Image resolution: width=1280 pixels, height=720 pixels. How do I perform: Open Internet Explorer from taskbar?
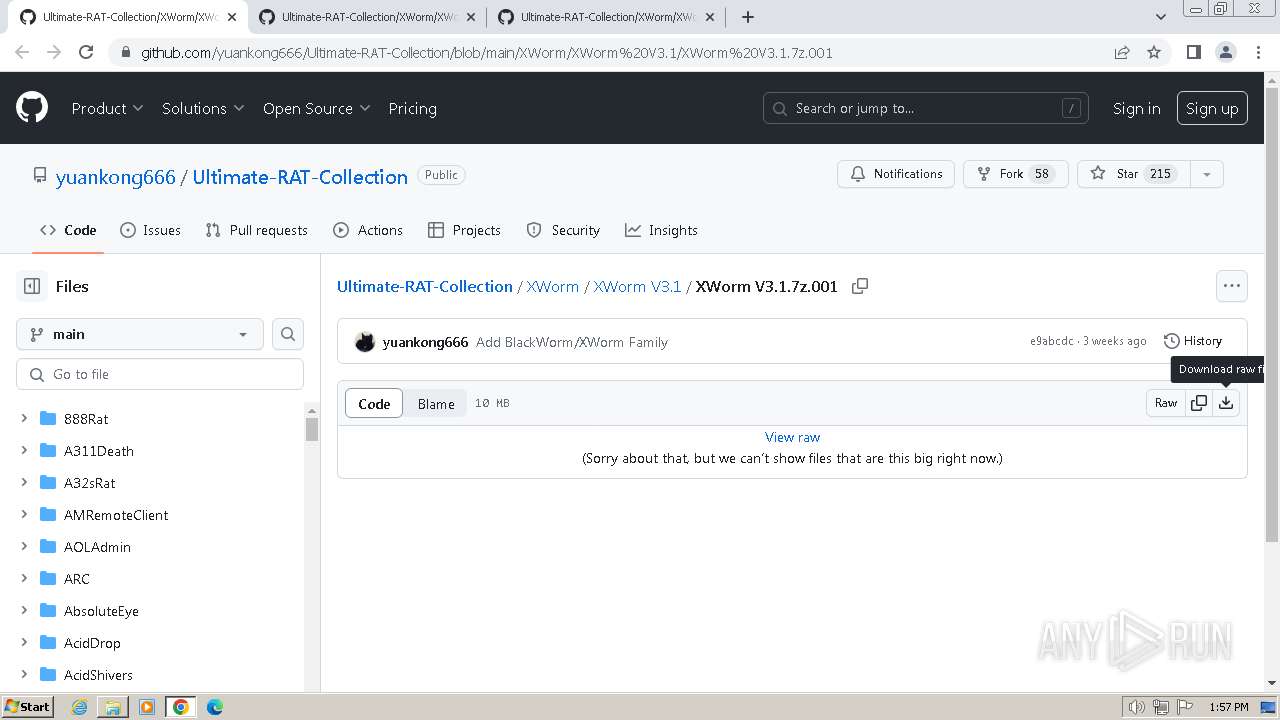click(x=80, y=707)
